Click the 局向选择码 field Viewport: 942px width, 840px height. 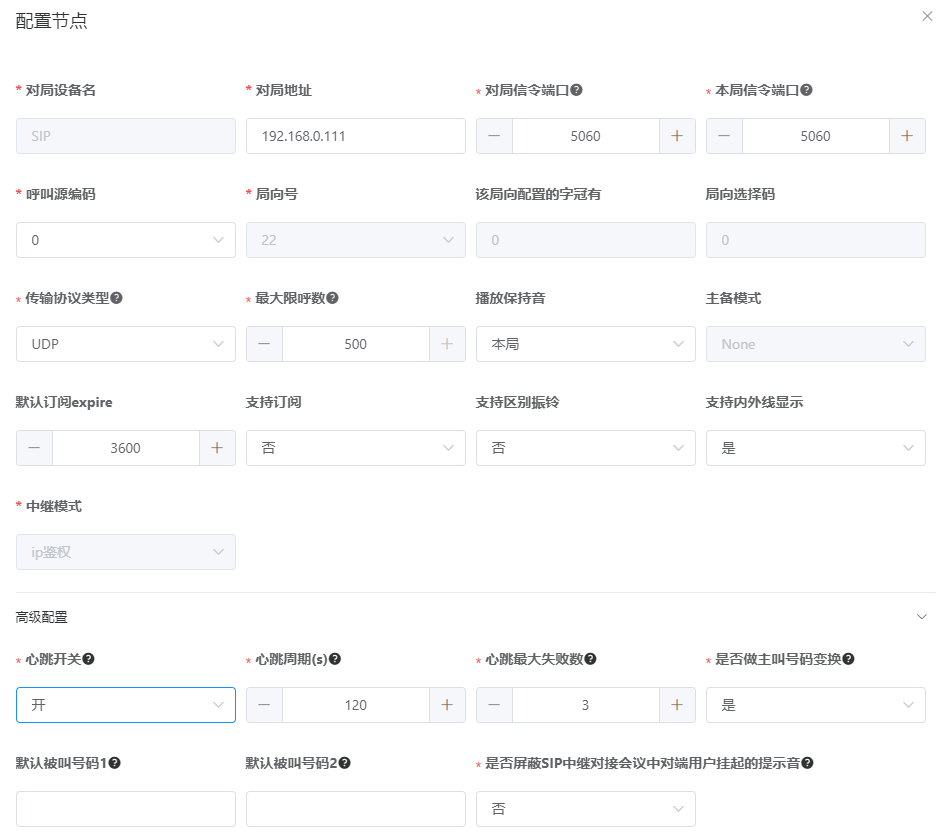click(x=816, y=240)
